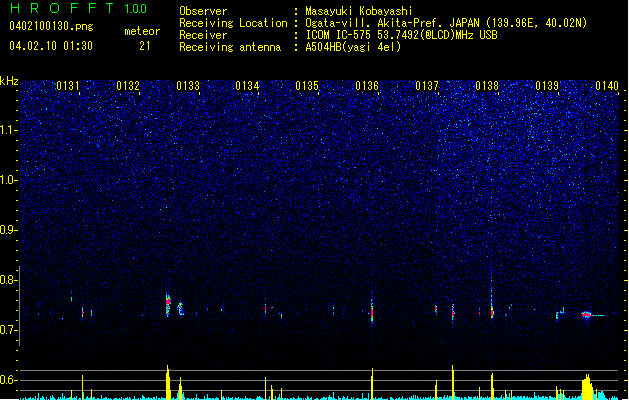This screenshot has width=629, height=400.
Task: Click the yellow power spike at 0136
Action: pyautogui.click(x=372, y=383)
